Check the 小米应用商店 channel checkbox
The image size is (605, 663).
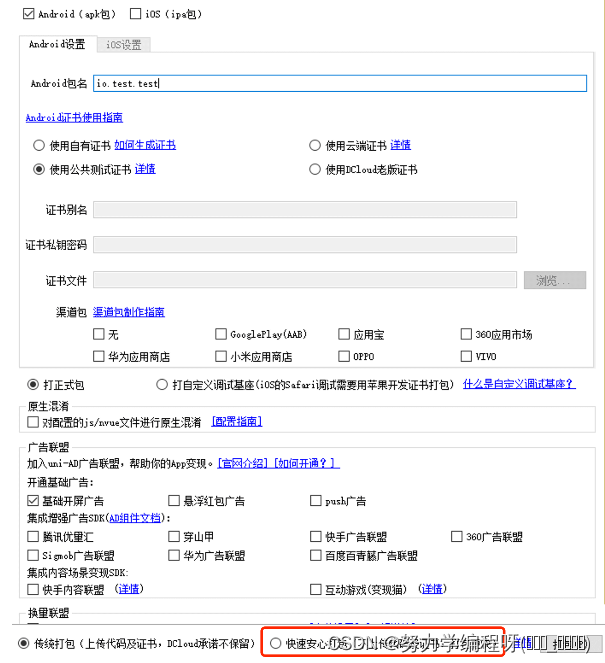[x=221, y=356]
